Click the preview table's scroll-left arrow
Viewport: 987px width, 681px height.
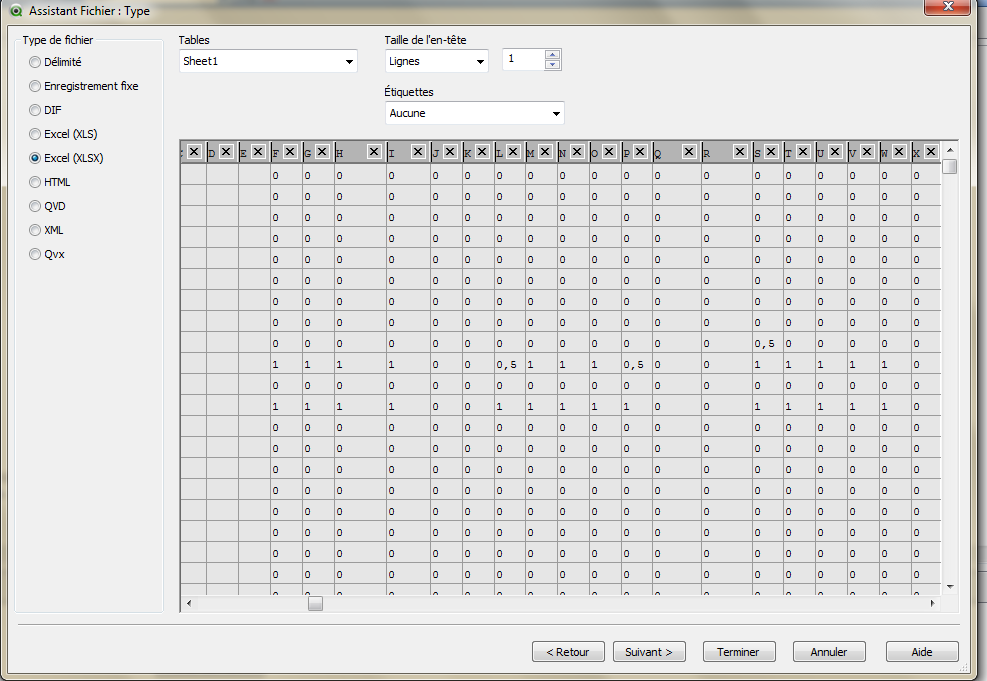(x=189, y=604)
